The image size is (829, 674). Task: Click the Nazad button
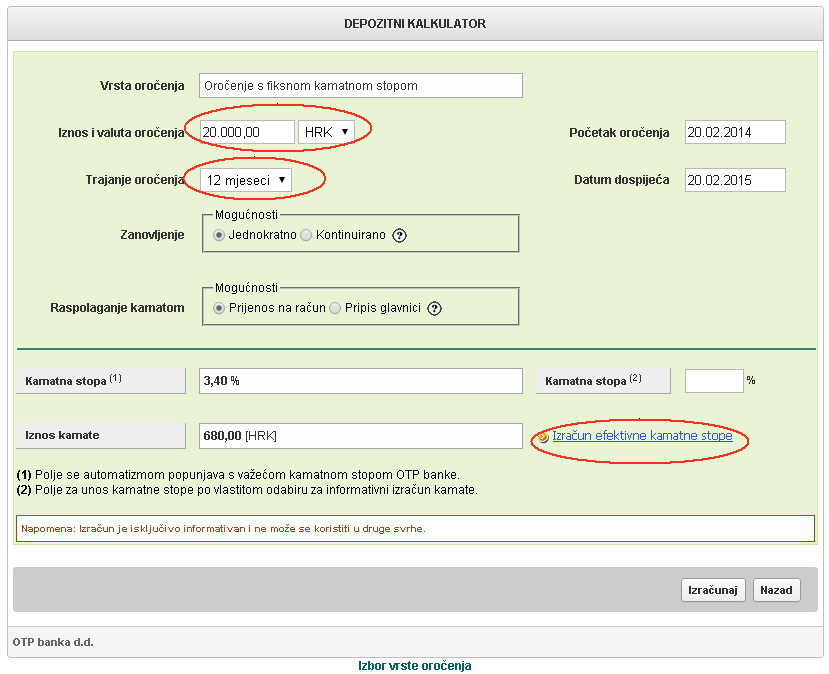tap(776, 590)
